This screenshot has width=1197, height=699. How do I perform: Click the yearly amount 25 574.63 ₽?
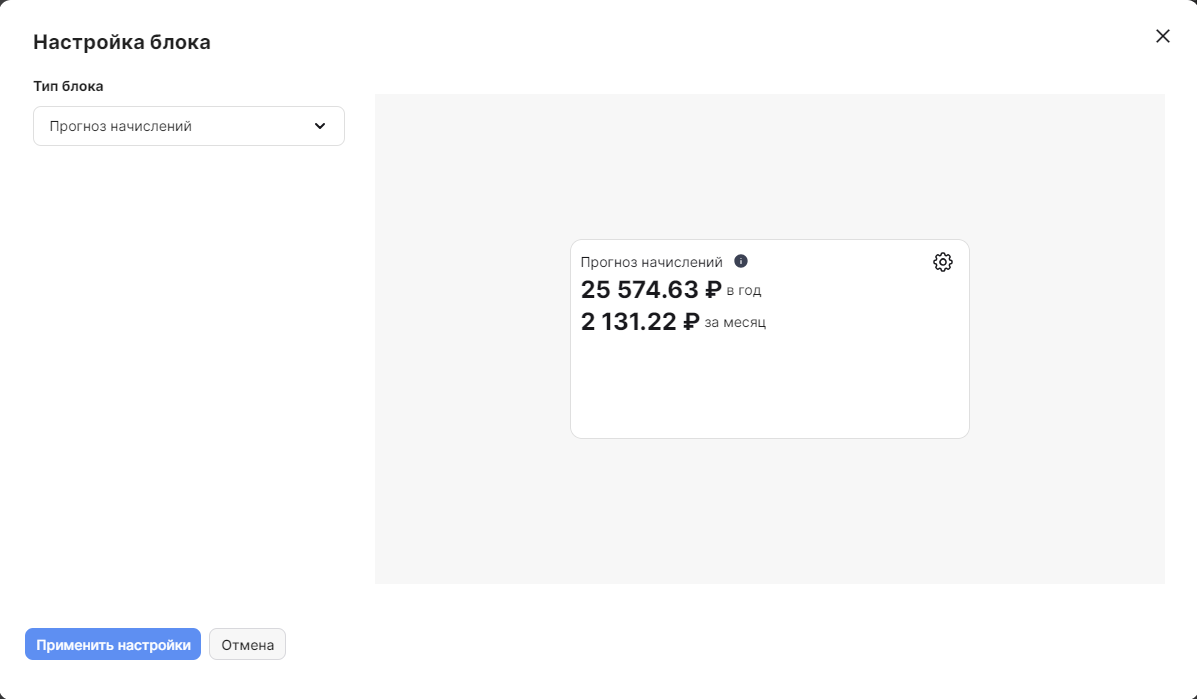click(x=639, y=290)
